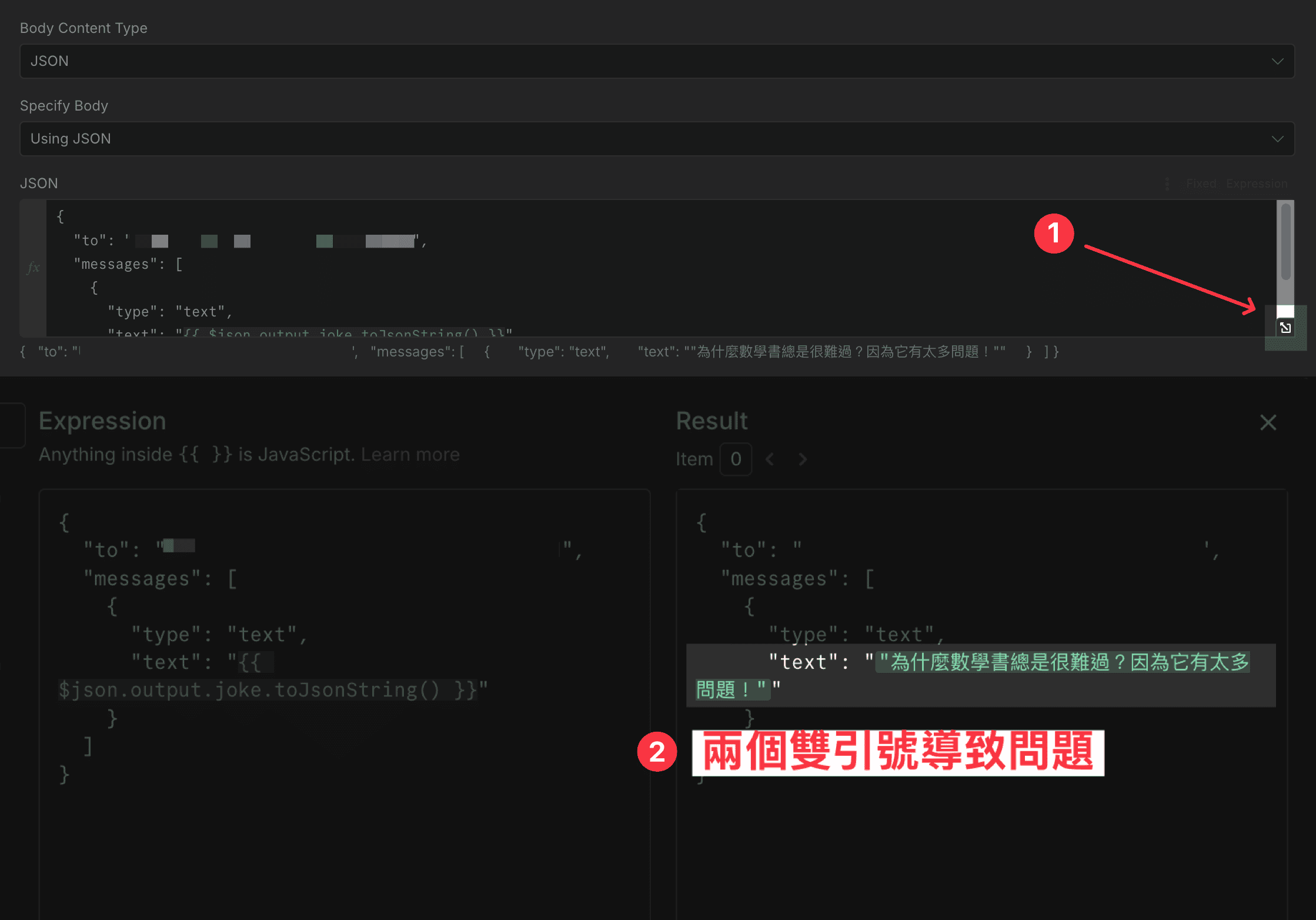
Task: Click the next-item chevron in the Result header
Action: [803, 459]
